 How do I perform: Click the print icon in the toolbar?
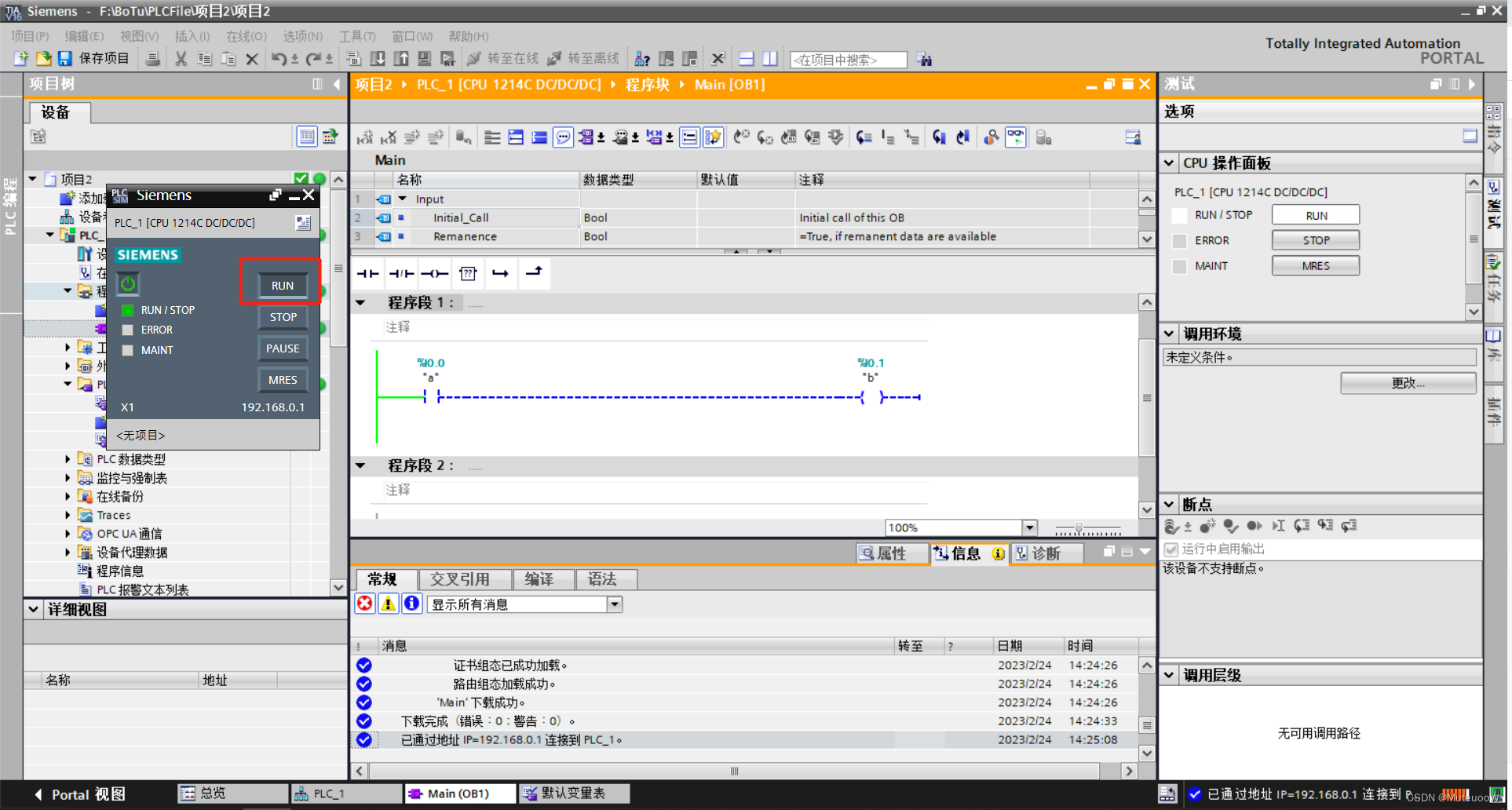pyautogui.click(x=154, y=59)
